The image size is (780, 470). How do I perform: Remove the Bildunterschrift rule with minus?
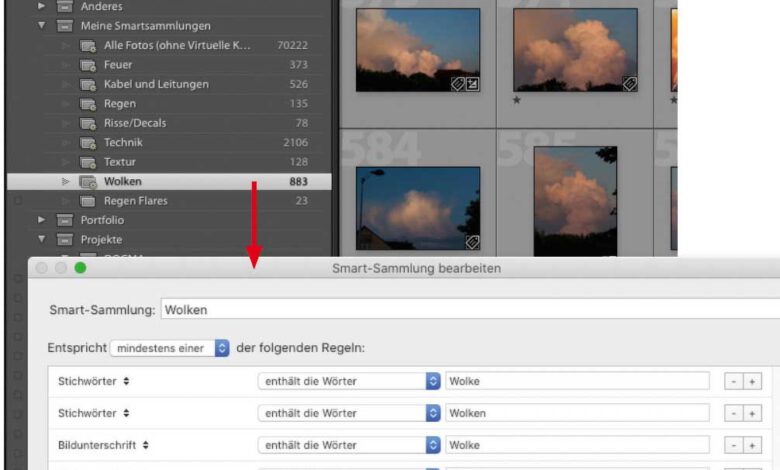pyautogui.click(x=734, y=445)
